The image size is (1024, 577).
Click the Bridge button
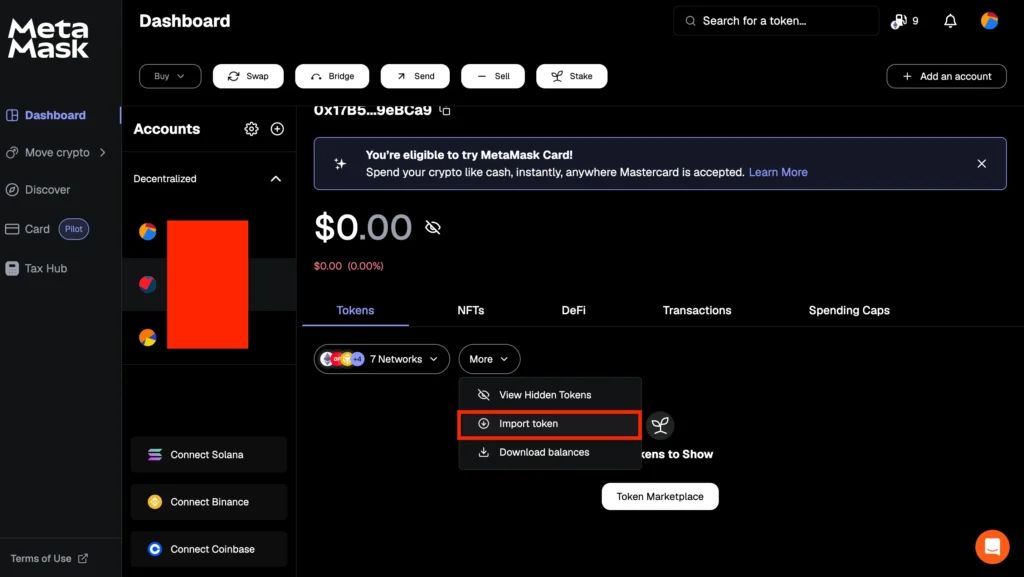click(x=332, y=76)
